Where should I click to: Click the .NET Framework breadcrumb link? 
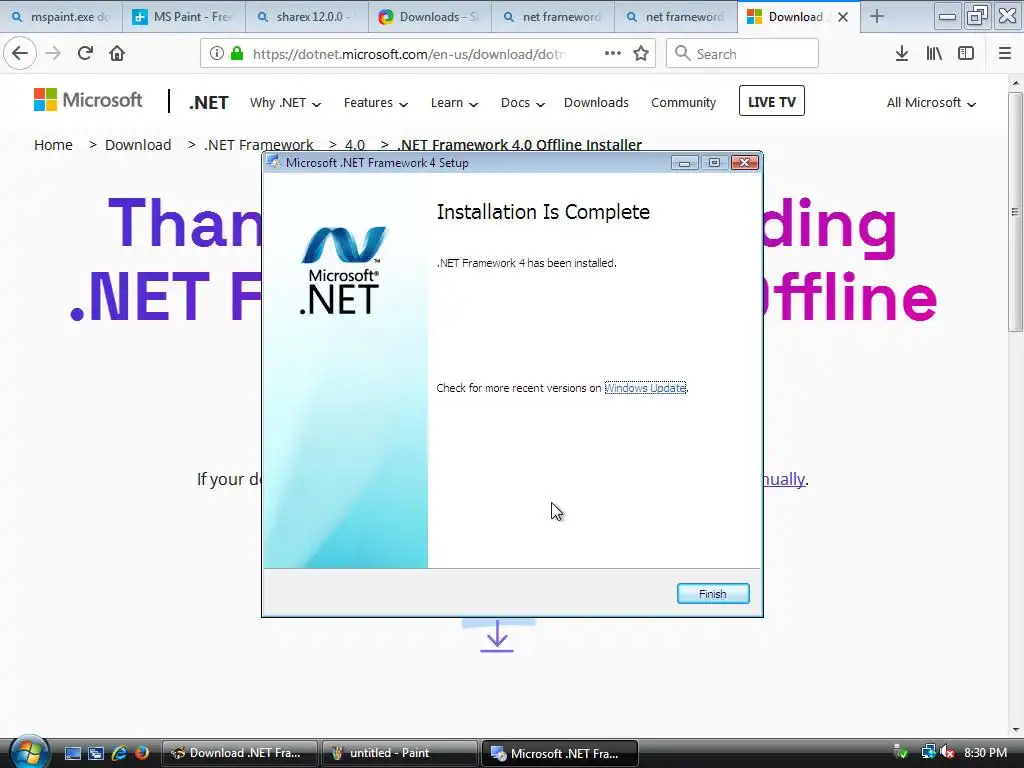point(259,145)
